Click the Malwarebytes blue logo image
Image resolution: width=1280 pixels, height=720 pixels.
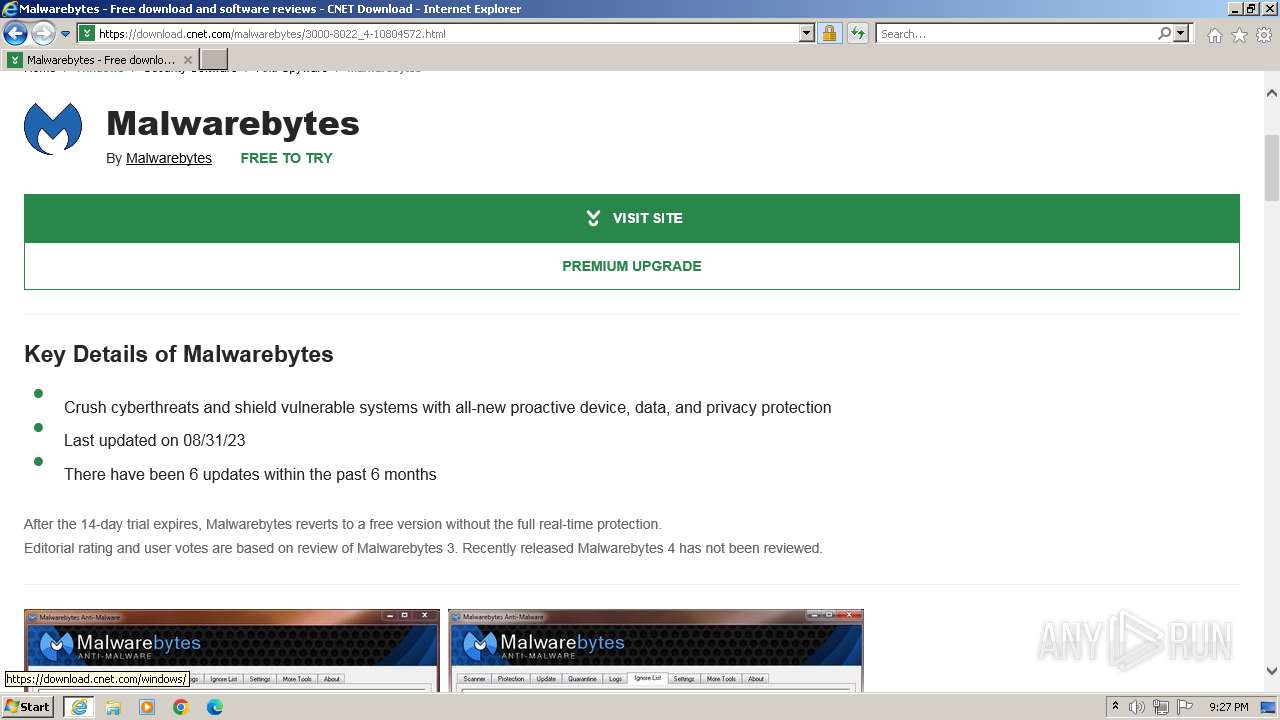[53, 128]
